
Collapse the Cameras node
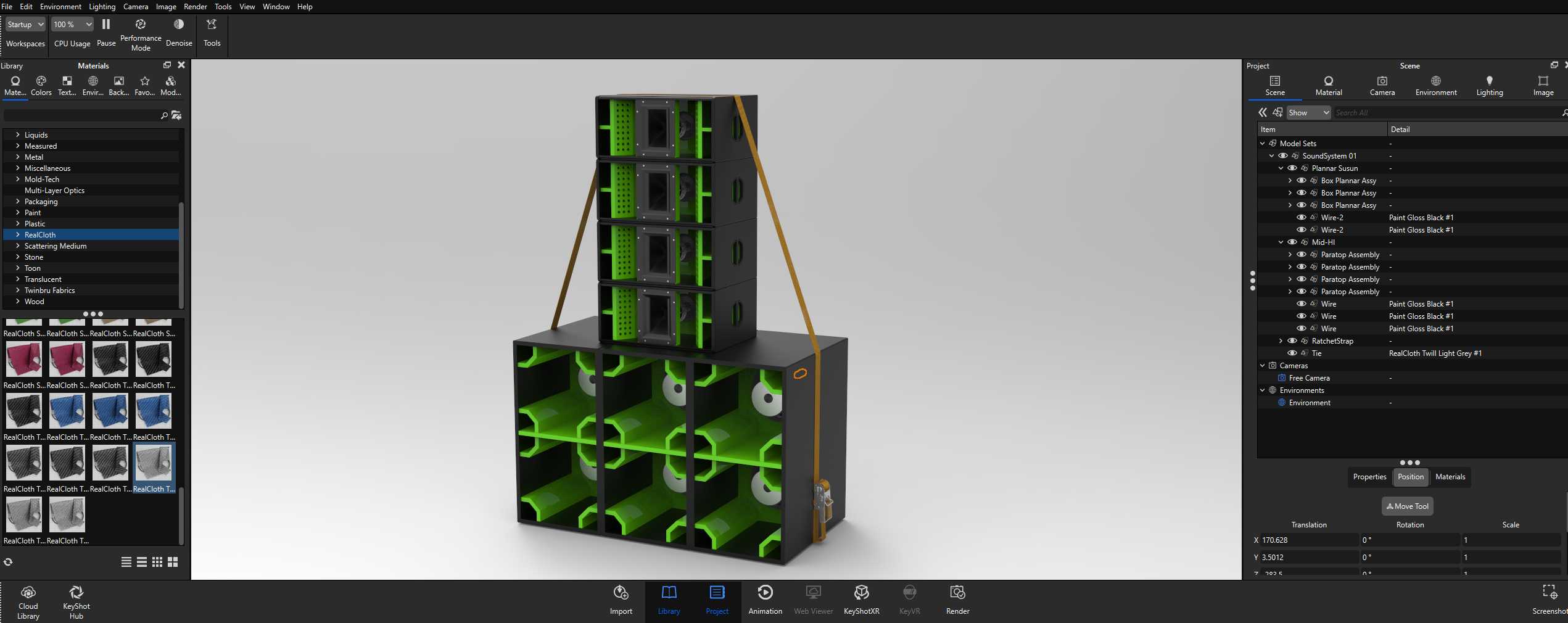(x=1263, y=366)
